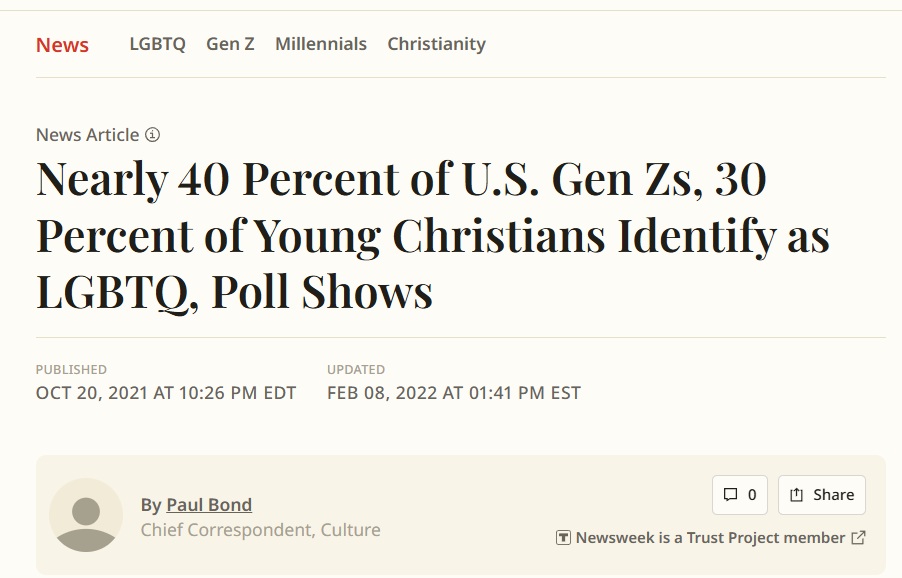
Task: Click the published date Oct 20, 2021
Action: coord(166,393)
